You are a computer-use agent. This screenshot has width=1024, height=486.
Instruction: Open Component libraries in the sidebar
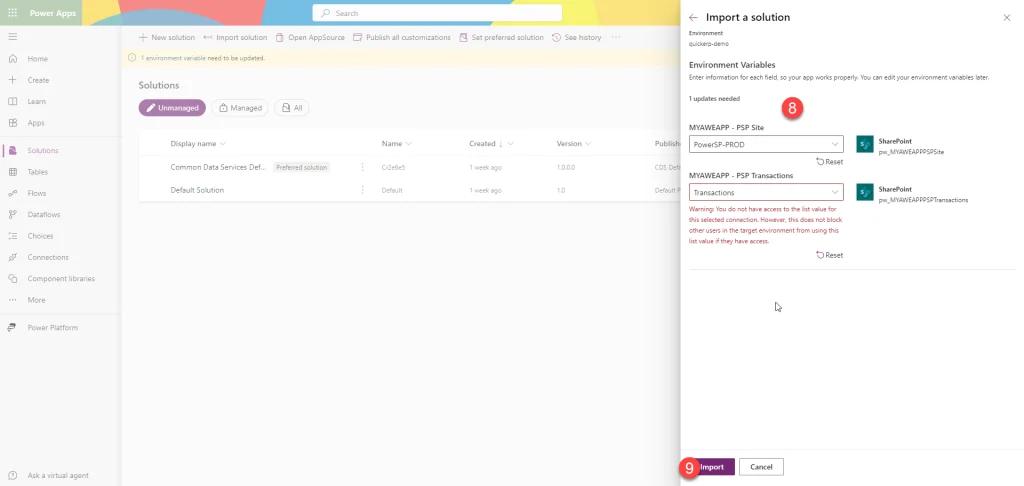coord(61,278)
